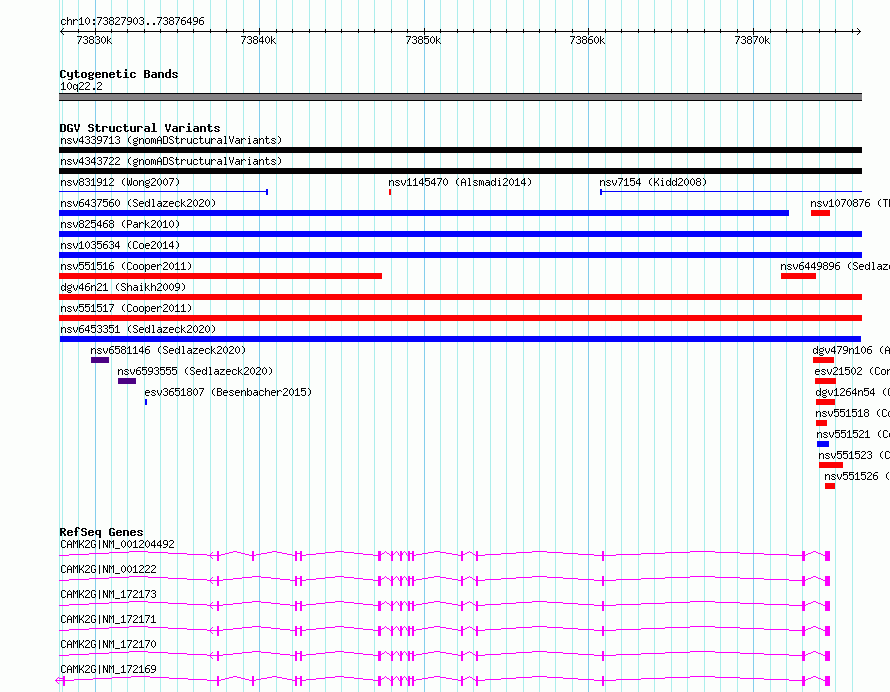Click the esv21502 red variant bar
Viewport: 890px width, 692px height.
pos(825,381)
